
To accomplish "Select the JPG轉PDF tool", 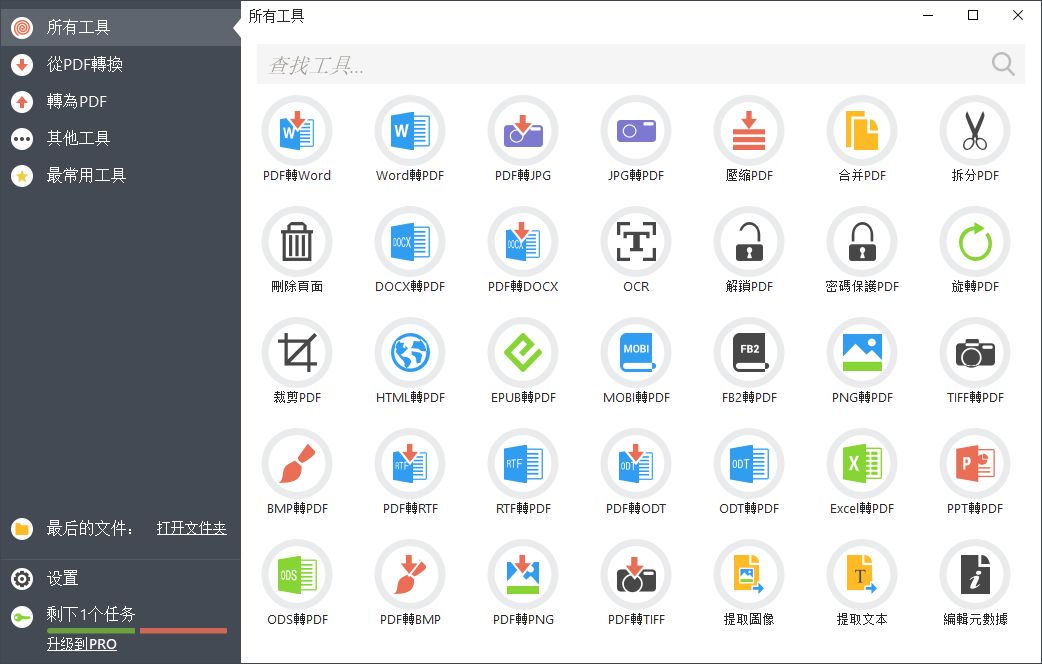I will pos(635,131).
